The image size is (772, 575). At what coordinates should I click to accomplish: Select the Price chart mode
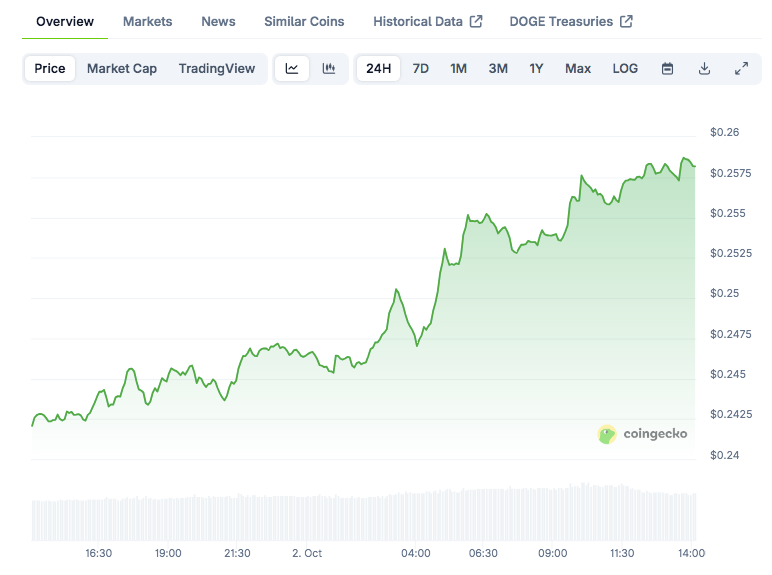click(x=50, y=69)
